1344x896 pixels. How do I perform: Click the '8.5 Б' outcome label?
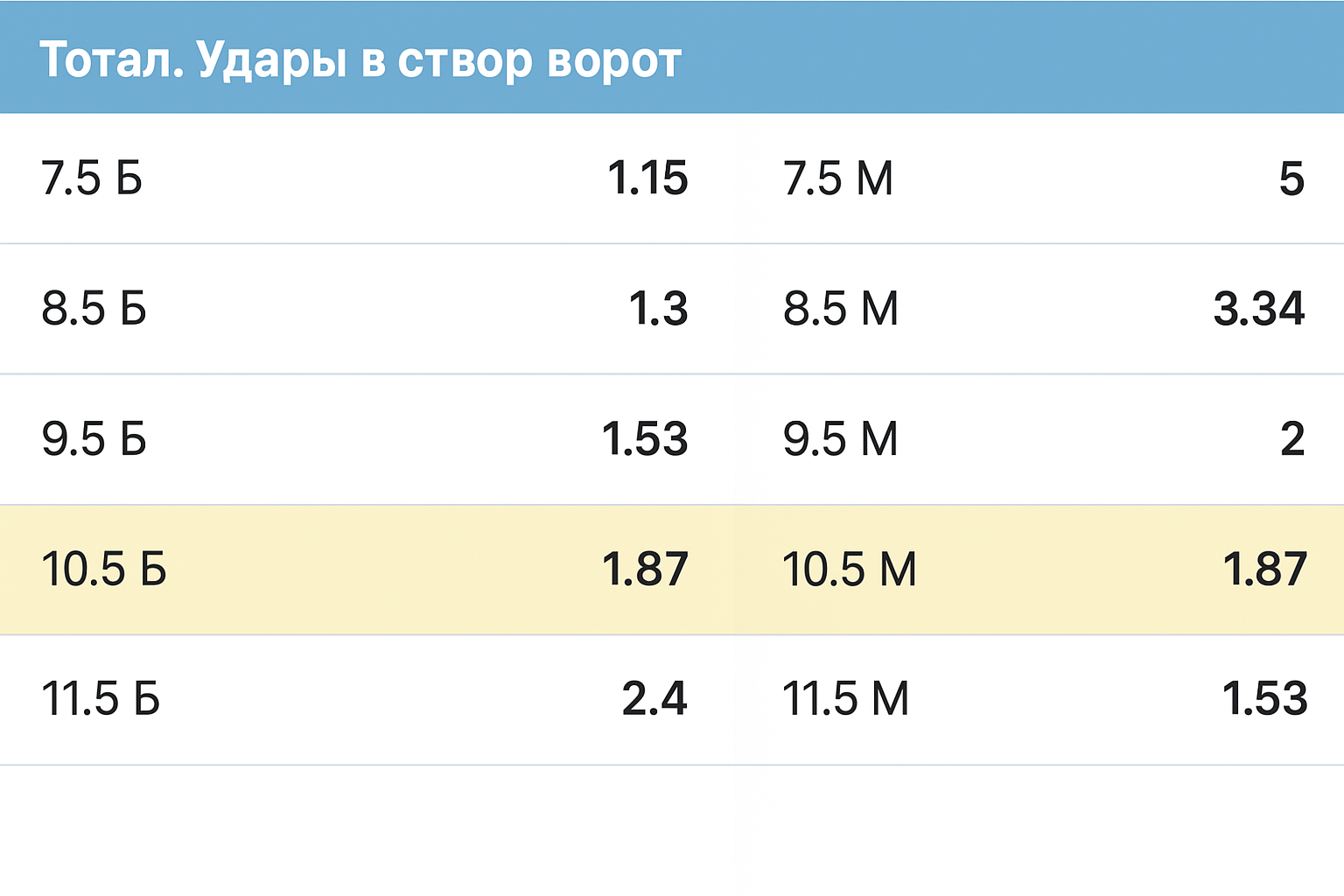point(94,309)
